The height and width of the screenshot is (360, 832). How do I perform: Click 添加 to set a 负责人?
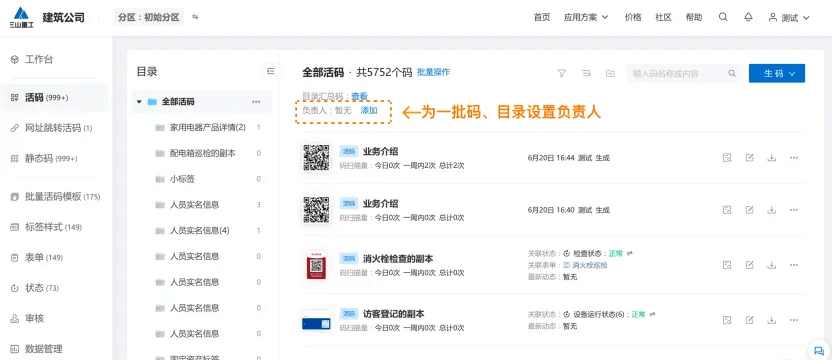click(x=369, y=110)
